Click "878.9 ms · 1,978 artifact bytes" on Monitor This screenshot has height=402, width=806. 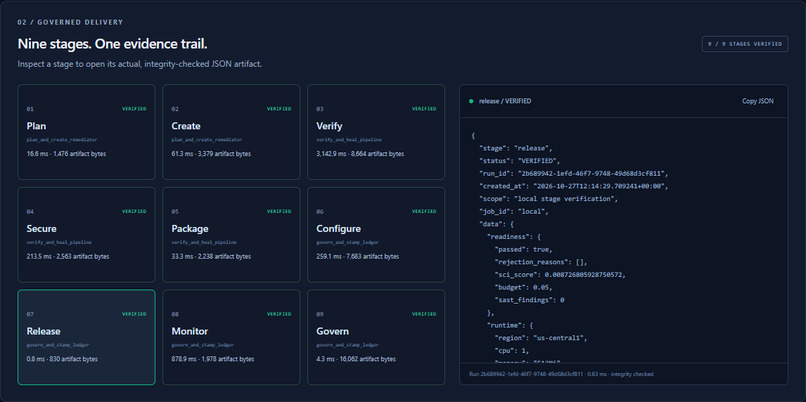213,359
